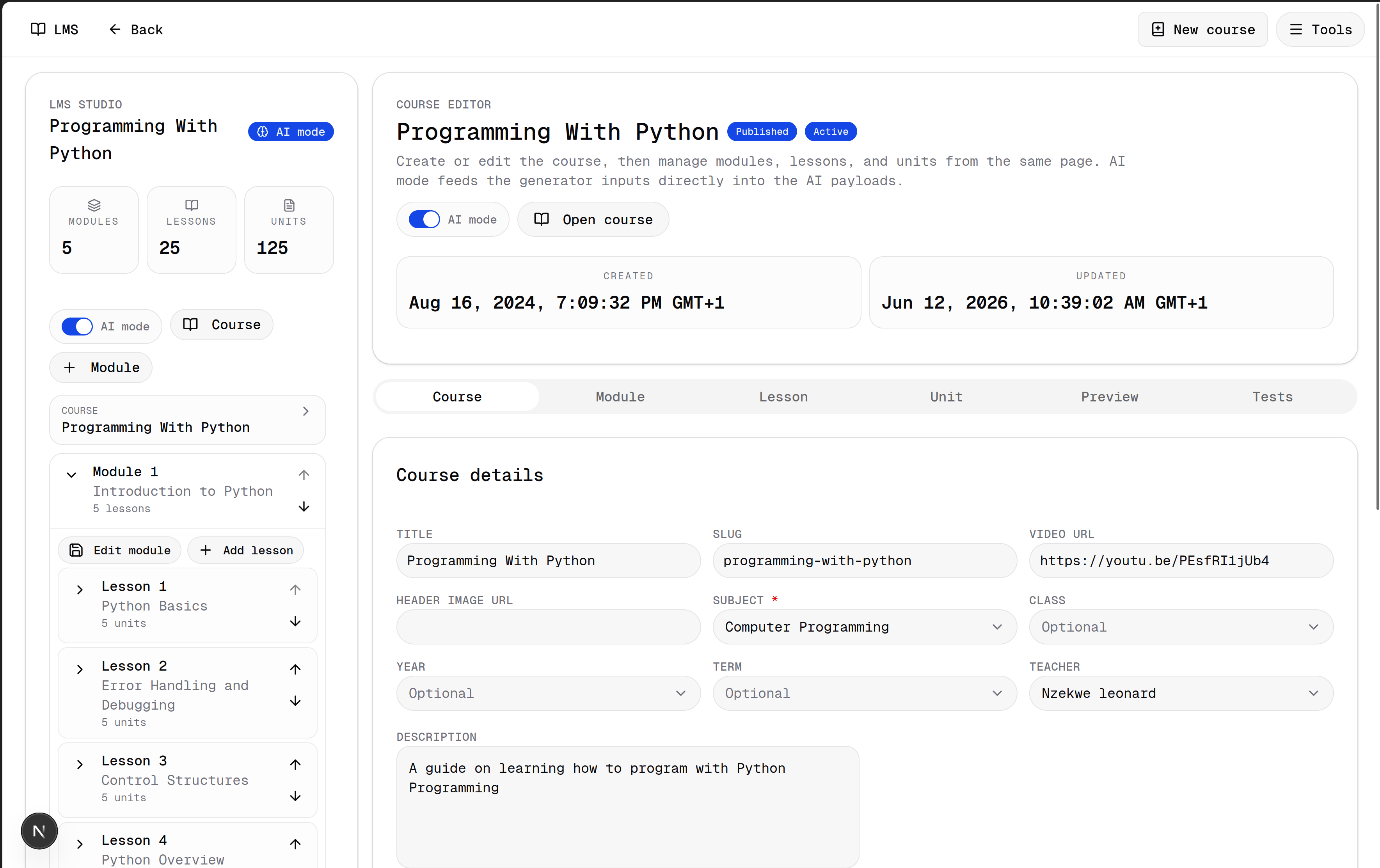Click the Video URL input field
The width and height of the screenshot is (1380, 868).
tap(1181, 560)
